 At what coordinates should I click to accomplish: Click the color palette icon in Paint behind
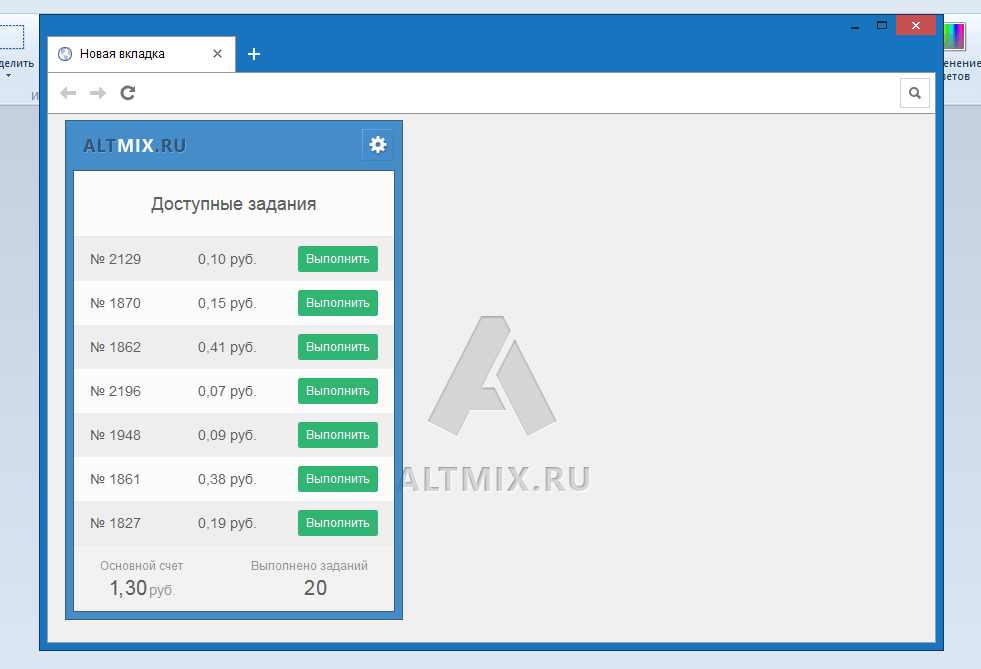point(954,36)
